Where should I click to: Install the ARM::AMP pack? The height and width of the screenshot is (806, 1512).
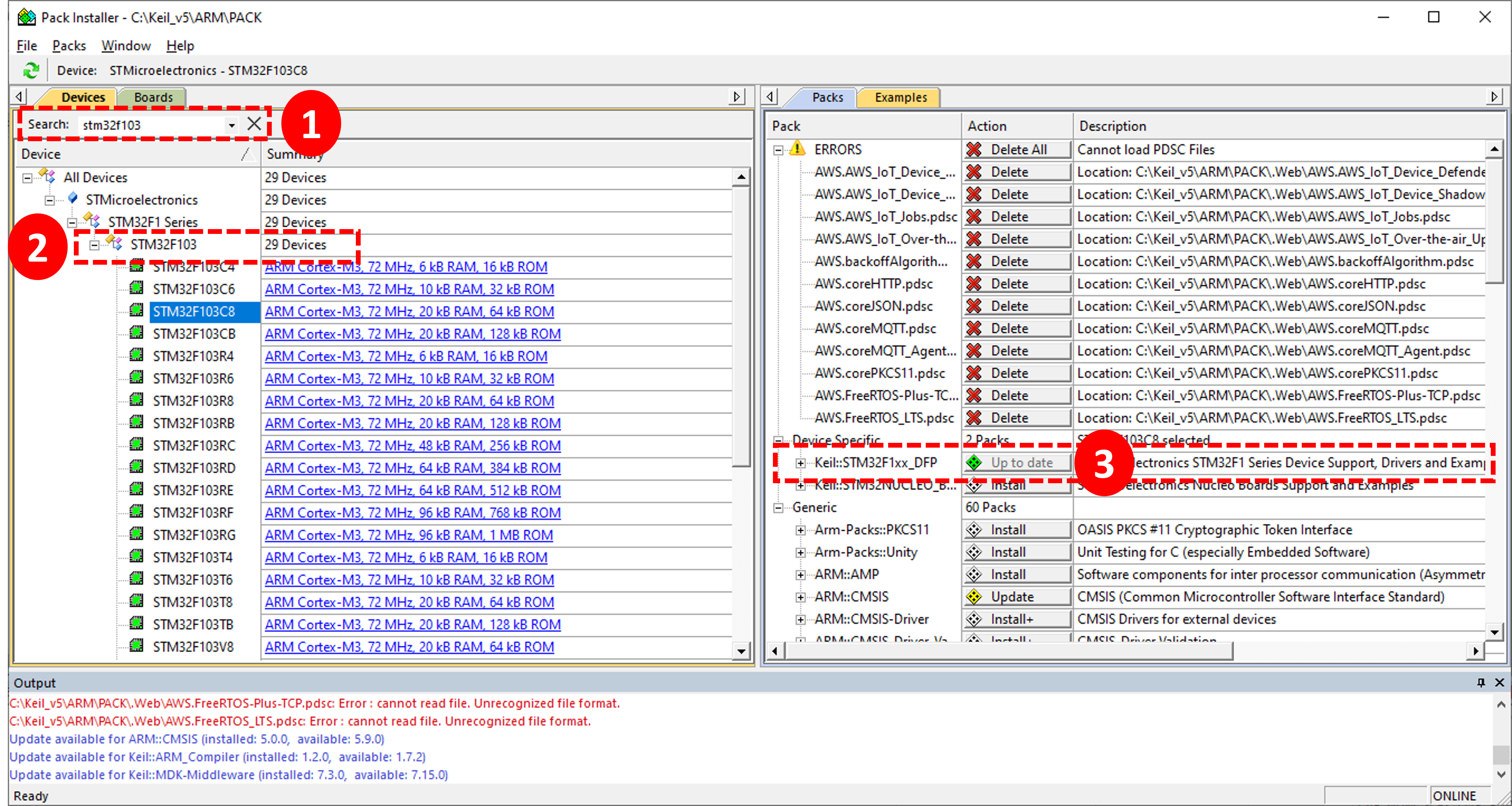pyautogui.click(x=1017, y=574)
